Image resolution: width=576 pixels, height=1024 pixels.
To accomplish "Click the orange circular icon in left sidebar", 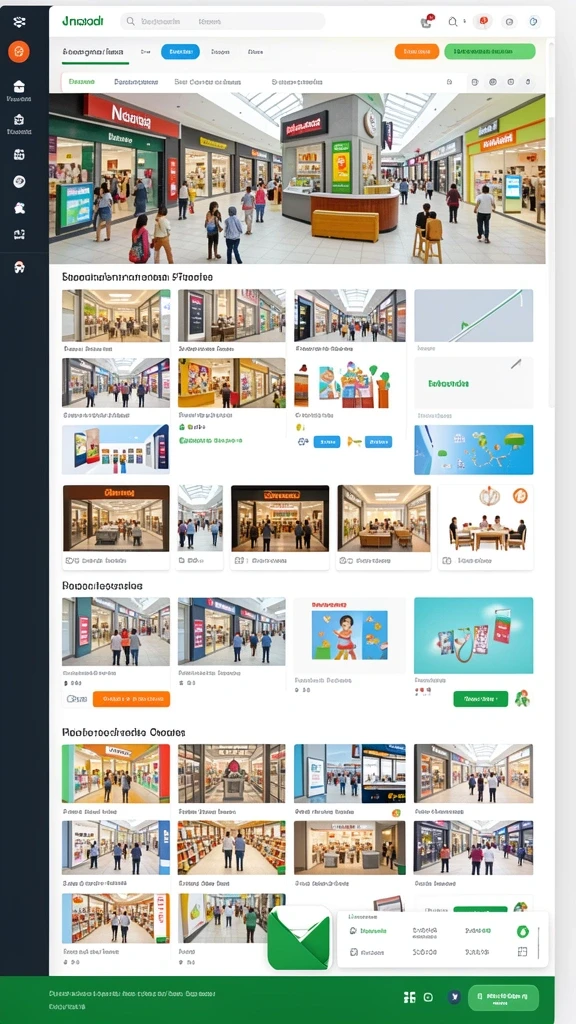I will 19,52.
